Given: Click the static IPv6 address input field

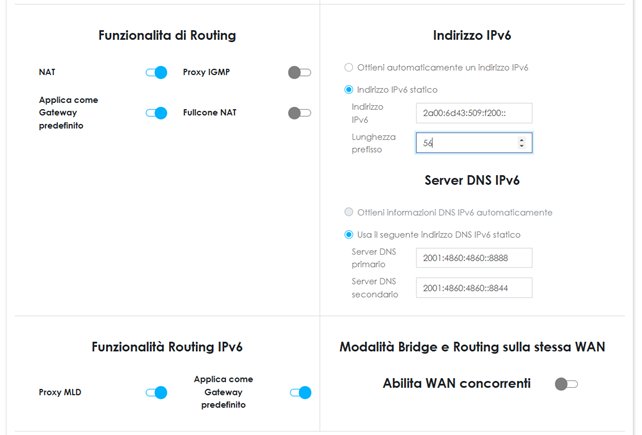Looking at the screenshot, I should (x=473, y=113).
